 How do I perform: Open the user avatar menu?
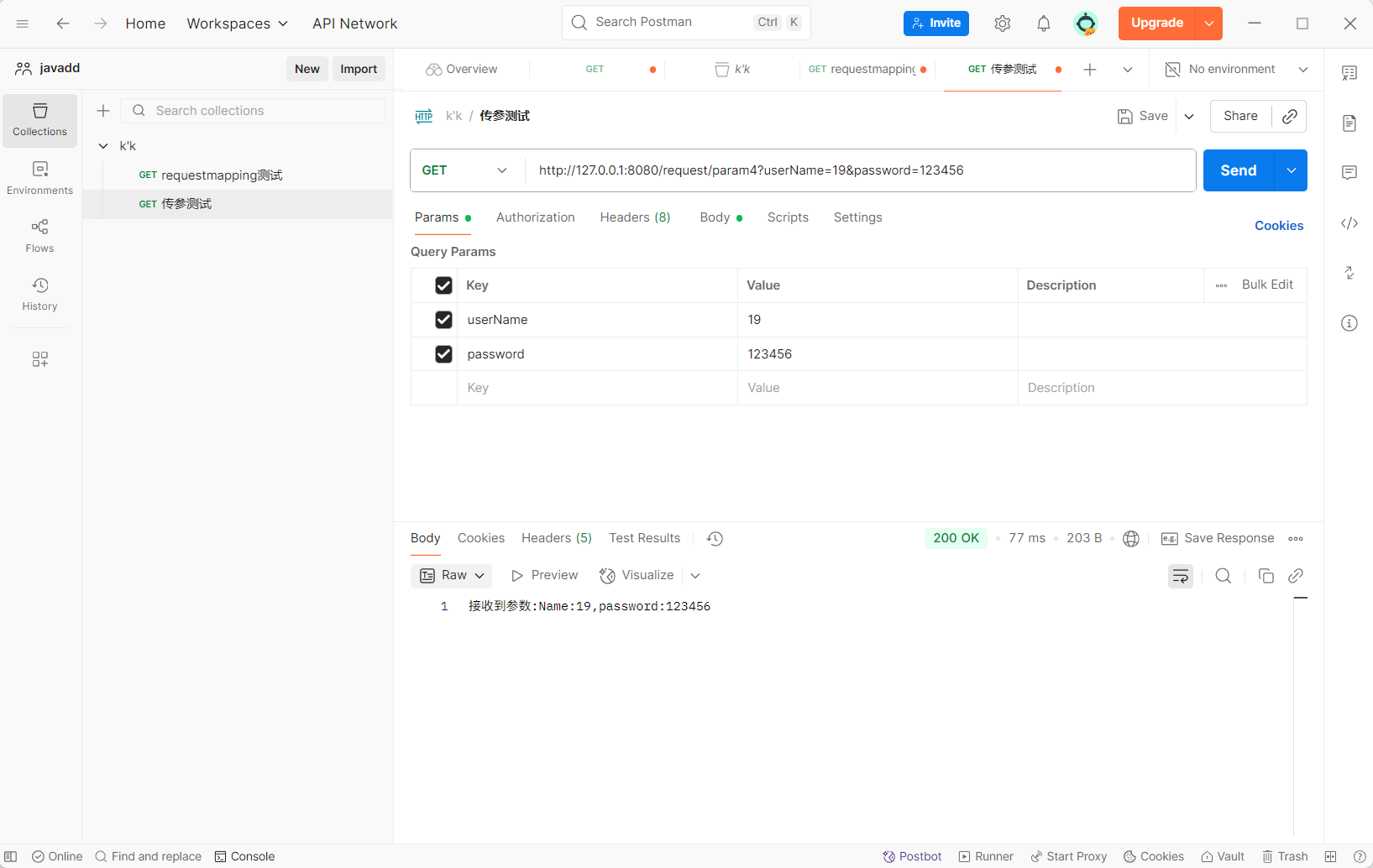1086,24
